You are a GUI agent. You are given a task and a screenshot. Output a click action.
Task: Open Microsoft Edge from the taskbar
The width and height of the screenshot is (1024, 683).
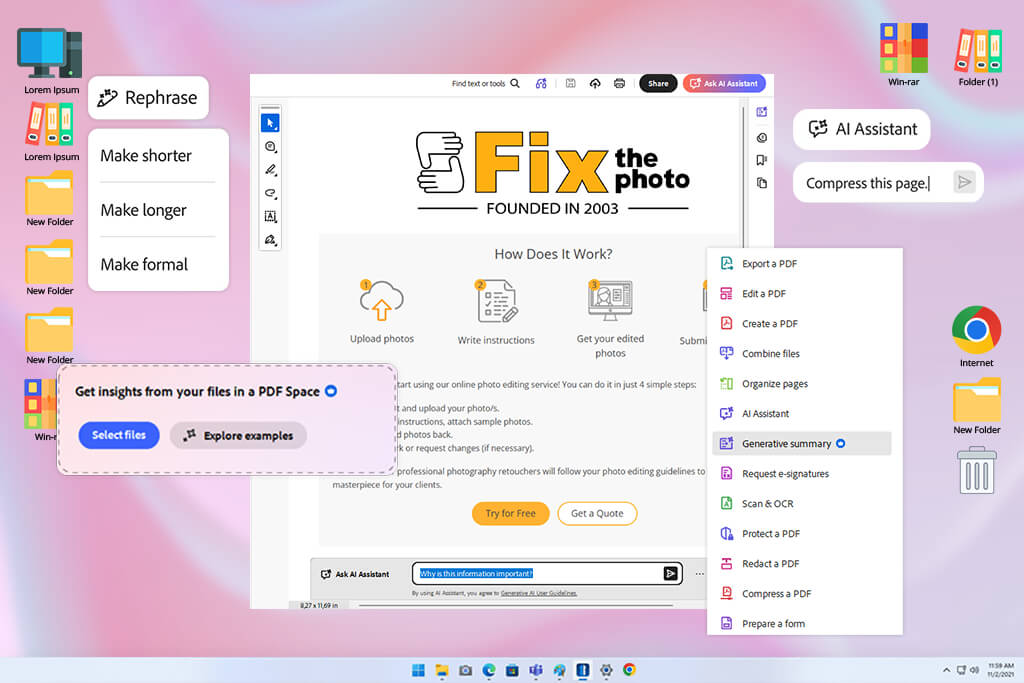point(488,670)
